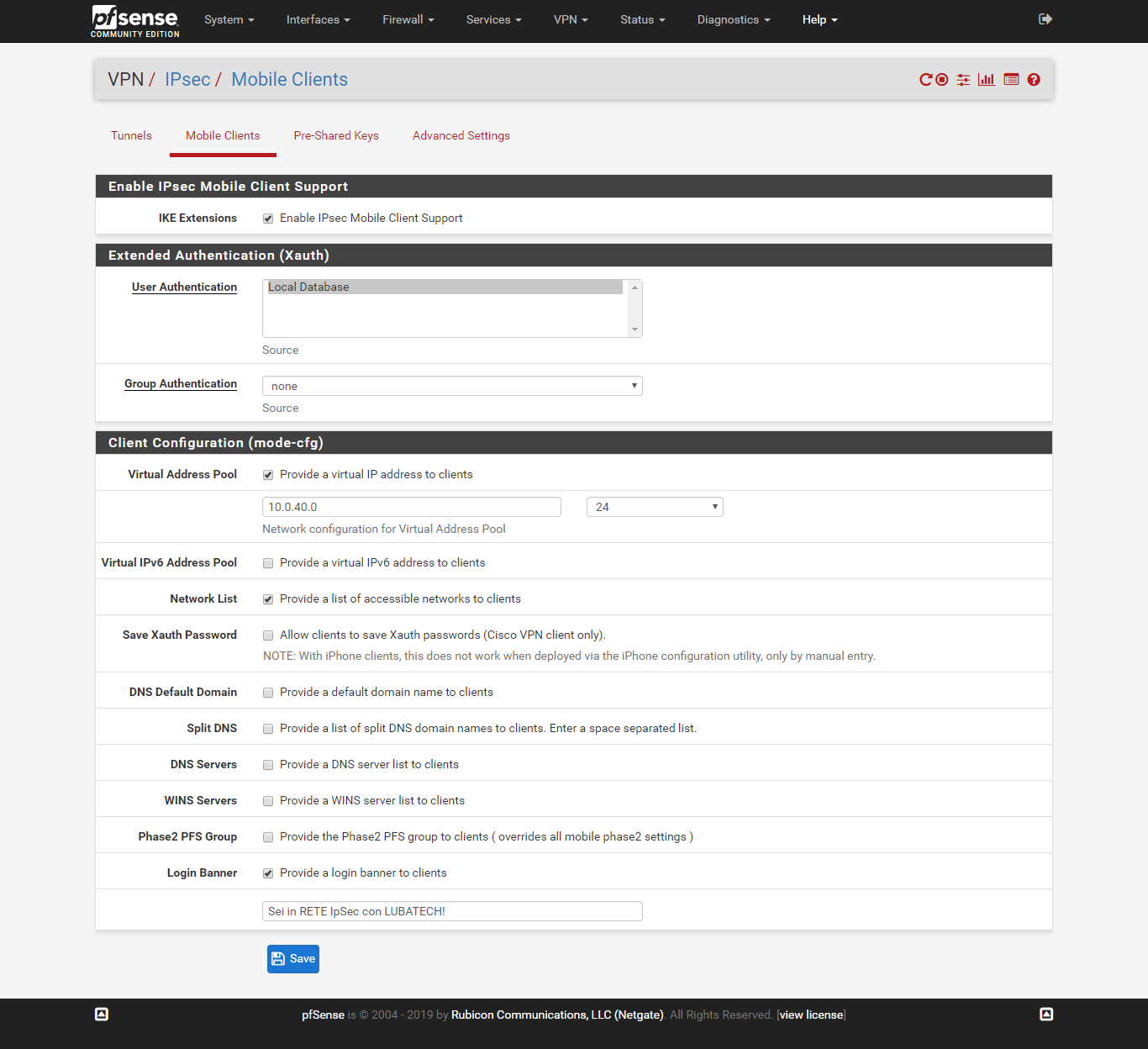The image size is (1148, 1049).
Task: Expand the Services menu
Action: pos(494,19)
